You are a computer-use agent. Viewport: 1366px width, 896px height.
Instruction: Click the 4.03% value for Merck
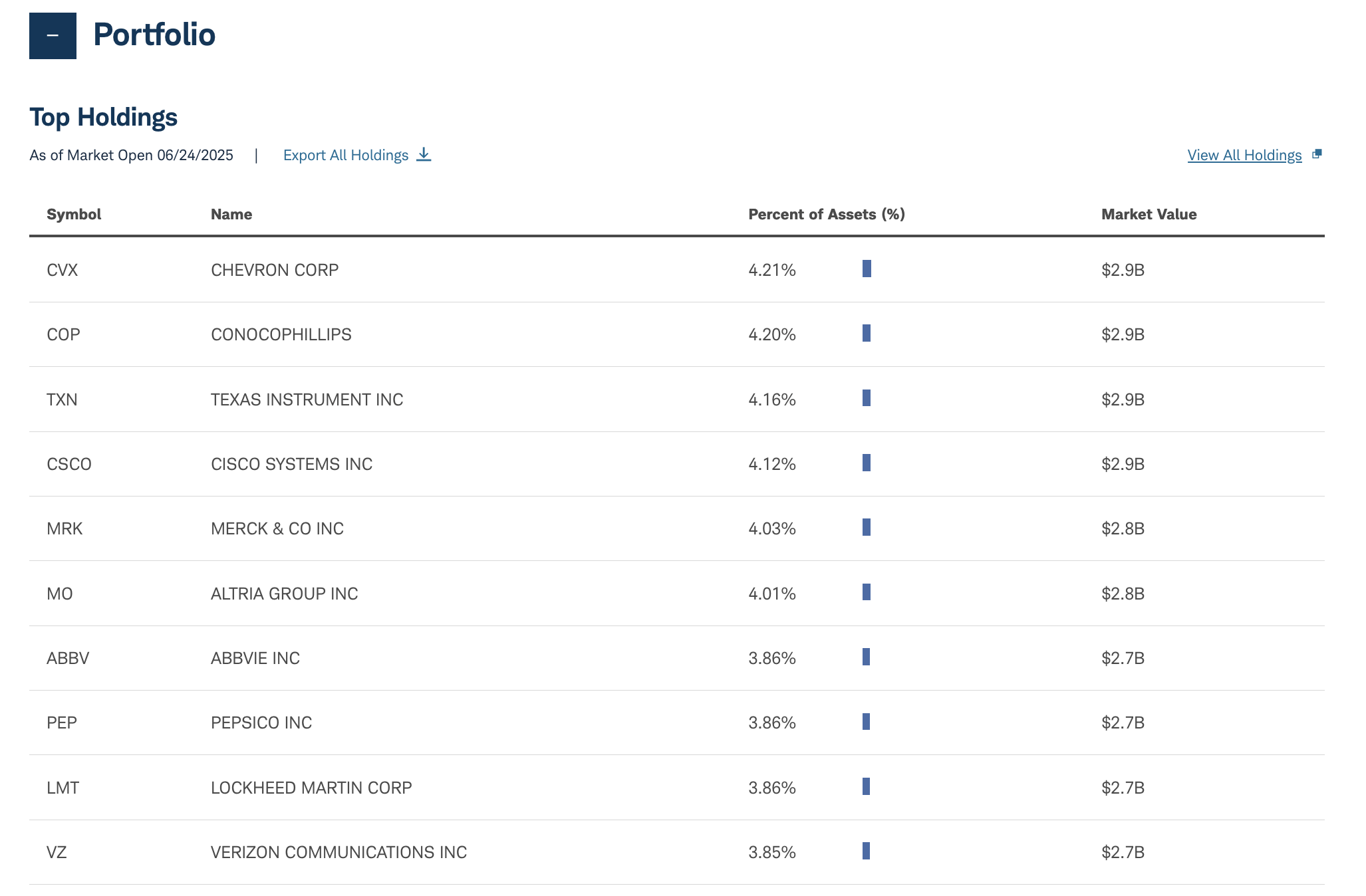click(x=772, y=528)
